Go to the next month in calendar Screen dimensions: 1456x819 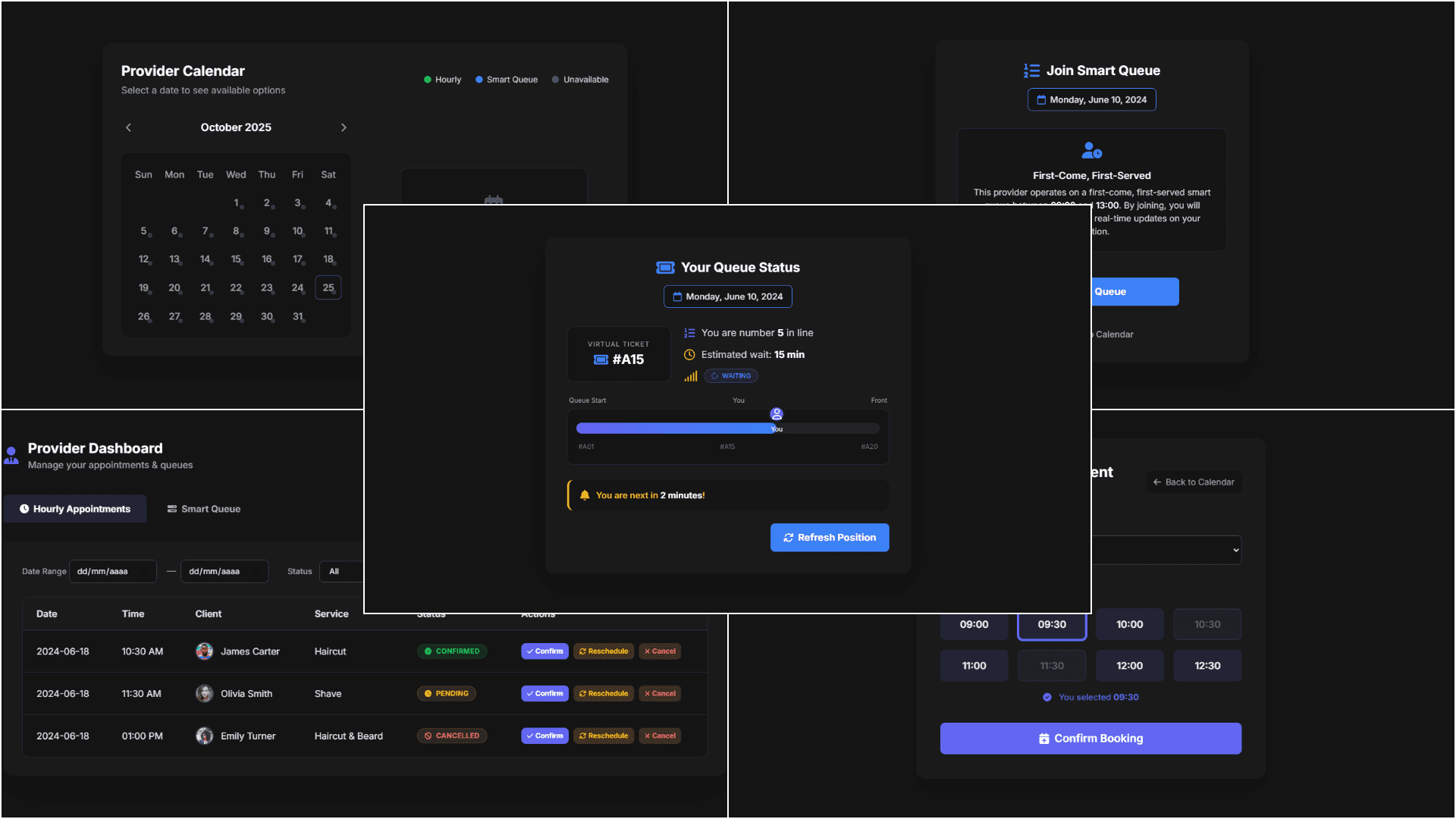click(344, 127)
